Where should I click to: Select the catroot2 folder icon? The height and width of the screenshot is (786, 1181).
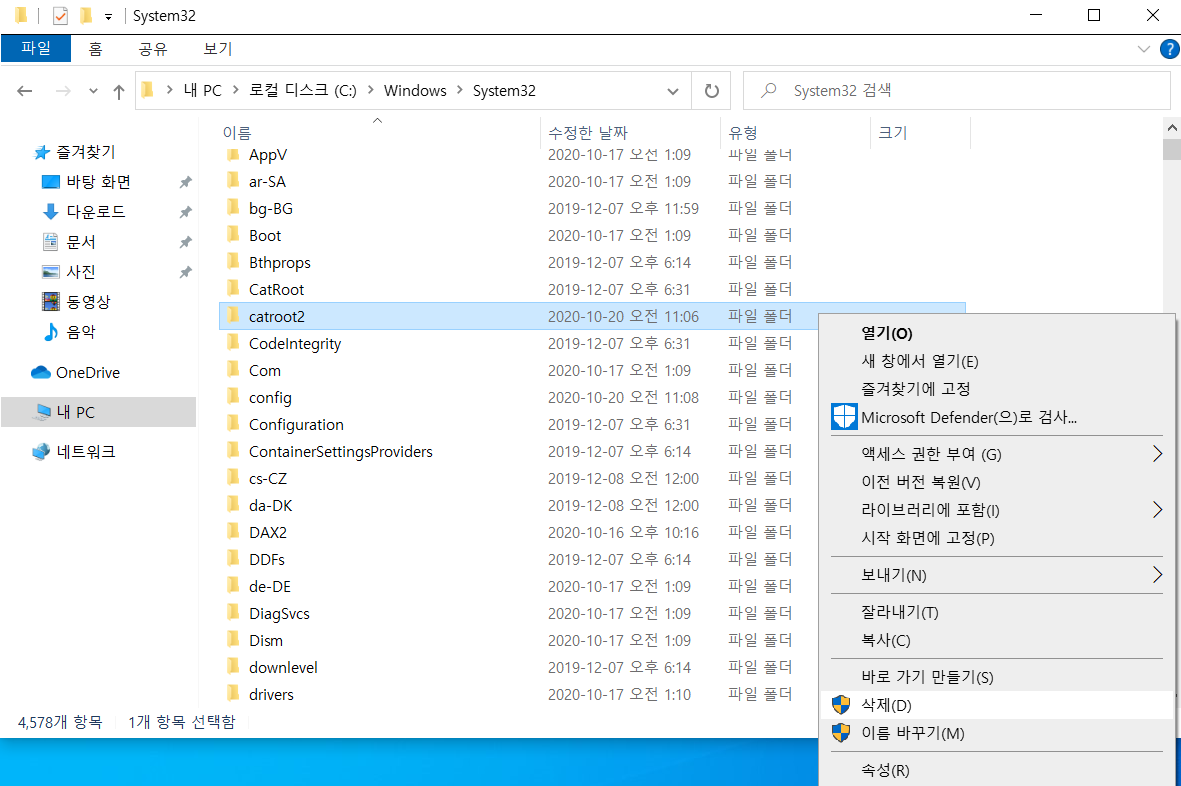[x=233, y=316]
